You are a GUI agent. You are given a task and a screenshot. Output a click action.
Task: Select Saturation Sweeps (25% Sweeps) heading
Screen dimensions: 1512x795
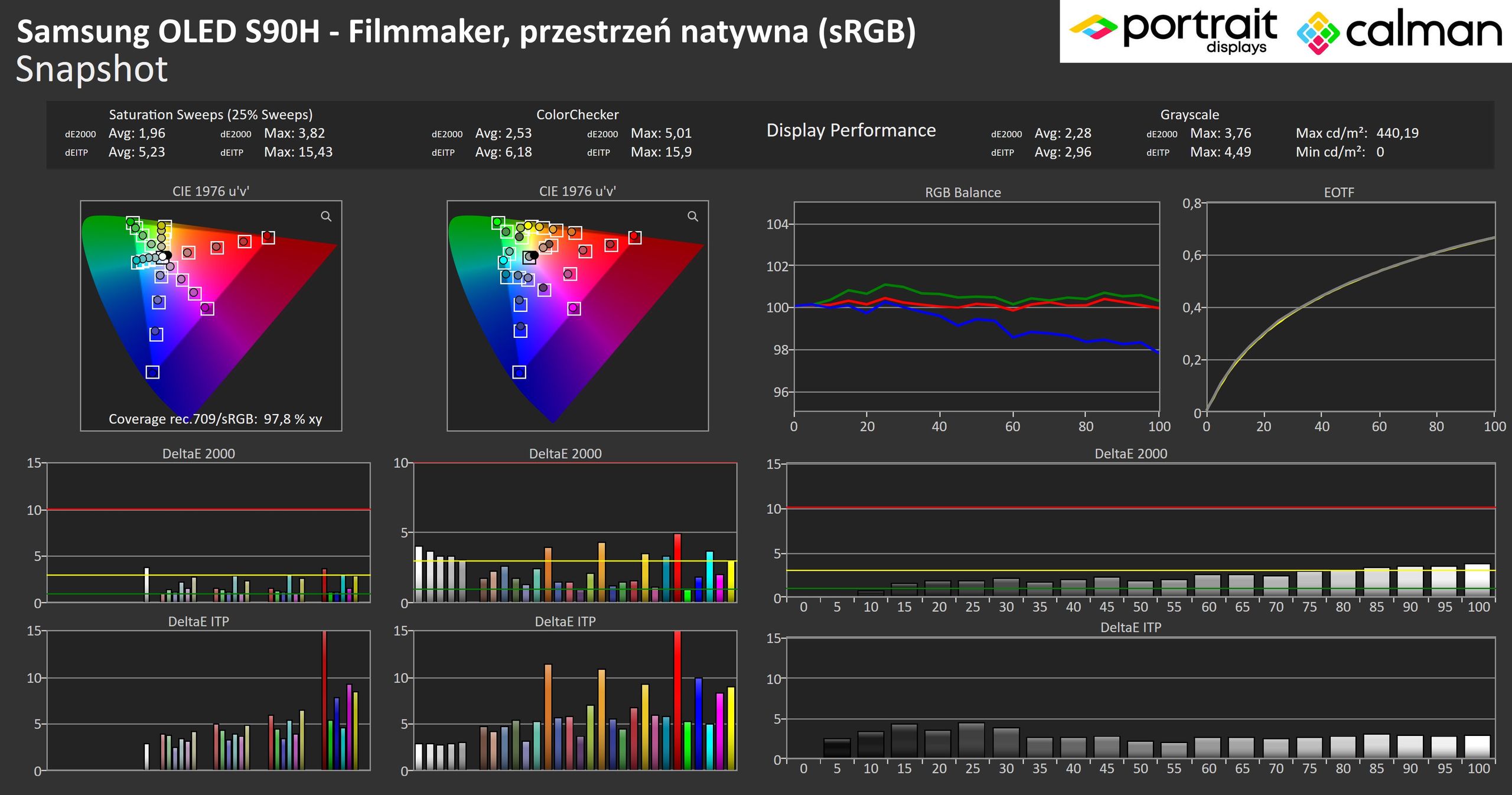click(x=211, y=115)
